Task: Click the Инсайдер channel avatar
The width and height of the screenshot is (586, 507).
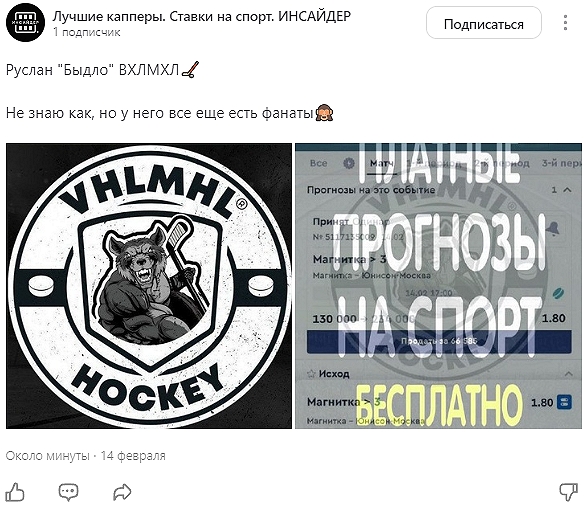Action: 25,22
